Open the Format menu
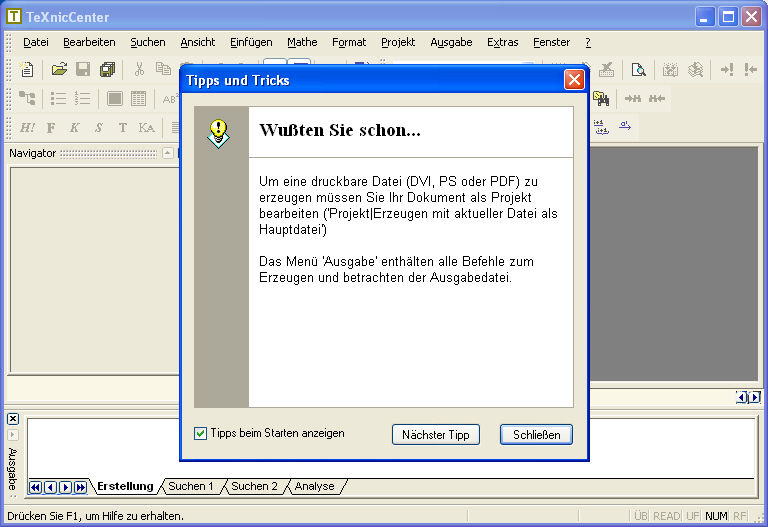Viewport: 768px width, 527px height. pos(349,42)
